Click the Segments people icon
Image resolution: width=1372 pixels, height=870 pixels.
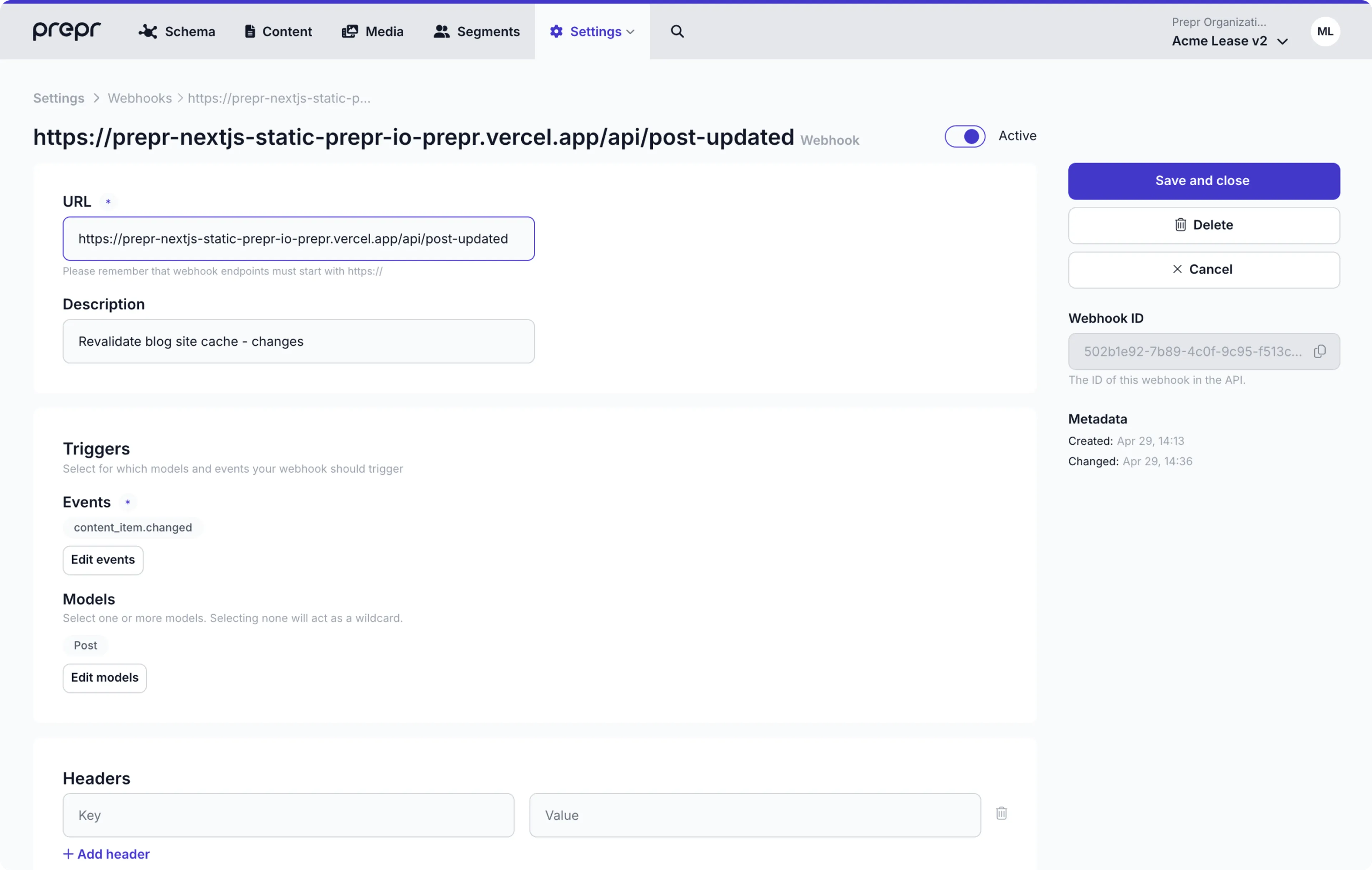441,31
